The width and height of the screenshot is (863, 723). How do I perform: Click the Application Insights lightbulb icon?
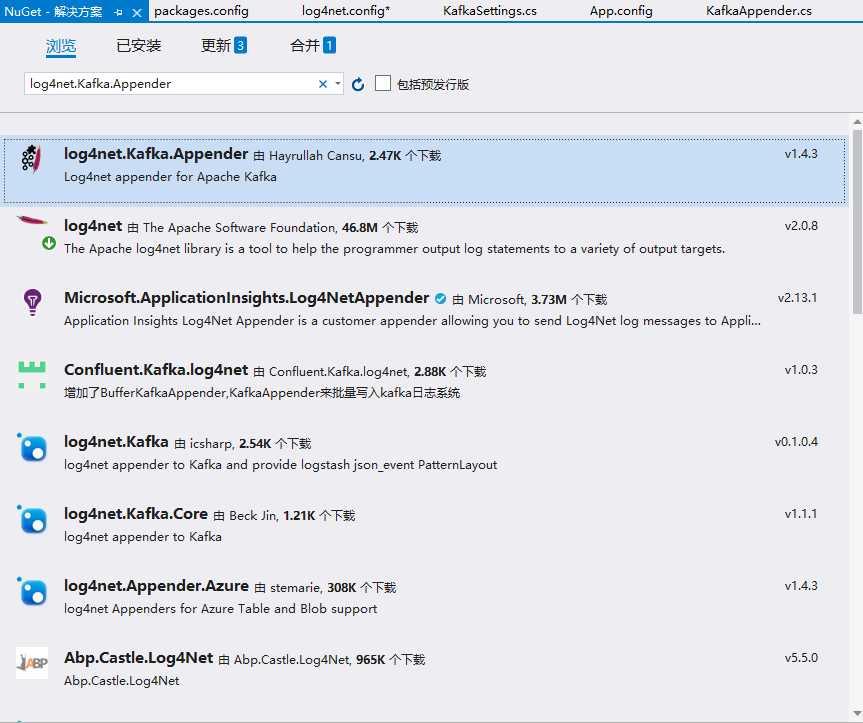point(32,303)
